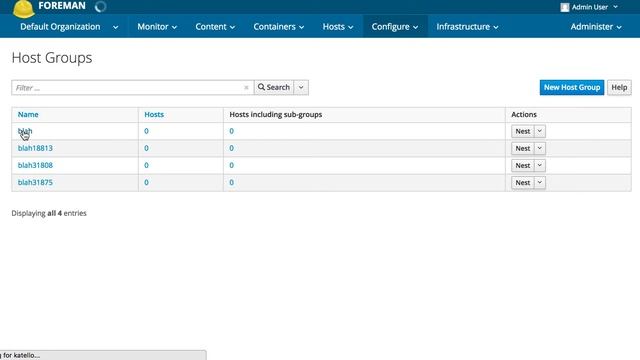Expand the search options dropdown arrow
Image resolution: width=640 pixels, height=360 pixels.
[x=301, y=87]
